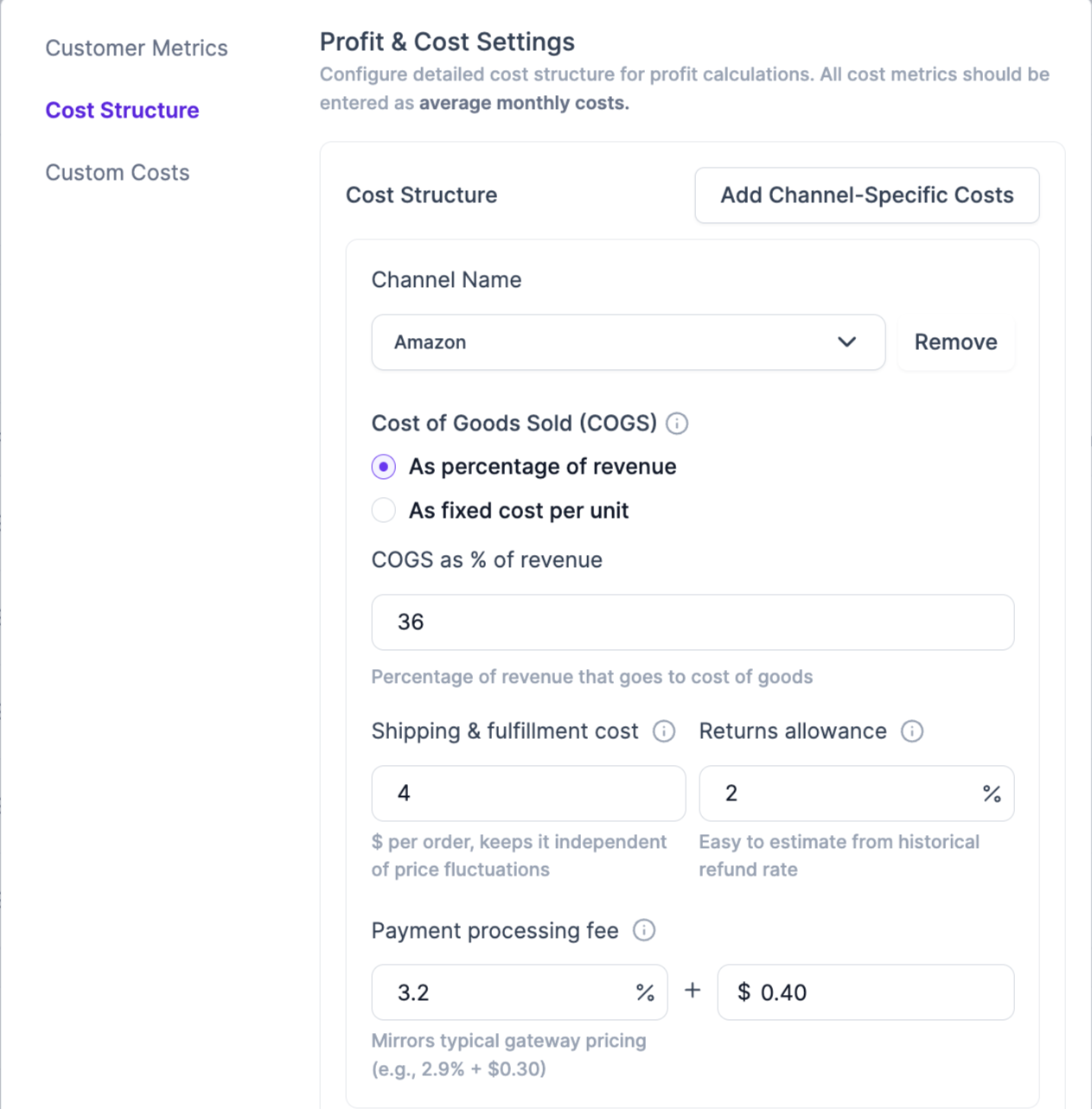Image resolution: width=1092 pixels, height=1109 pixels.
Task: Click Shipping & fulfillment cost info icon
Action: click(x=664, y=731)
